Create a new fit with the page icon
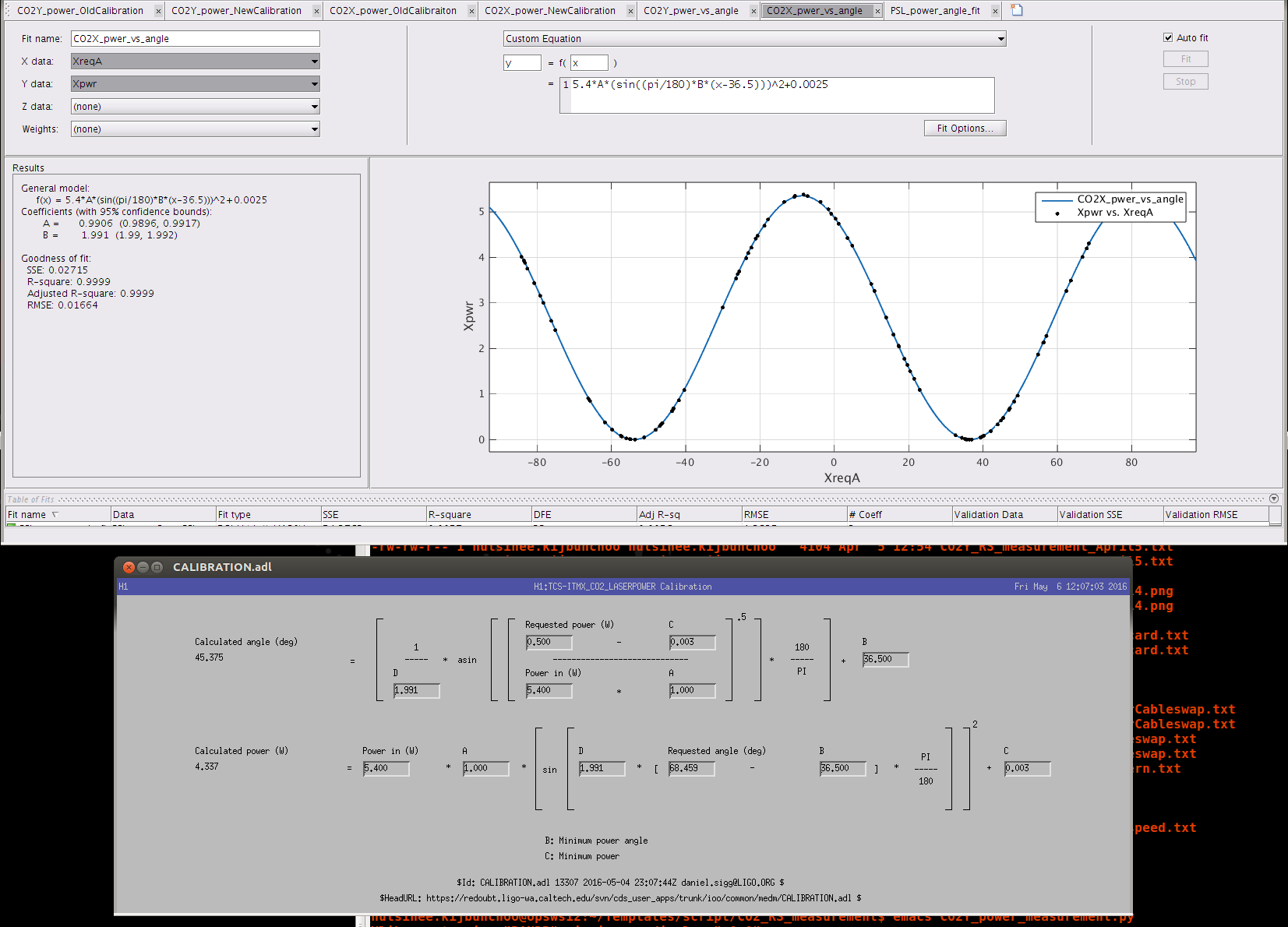 coord(1017,10)
